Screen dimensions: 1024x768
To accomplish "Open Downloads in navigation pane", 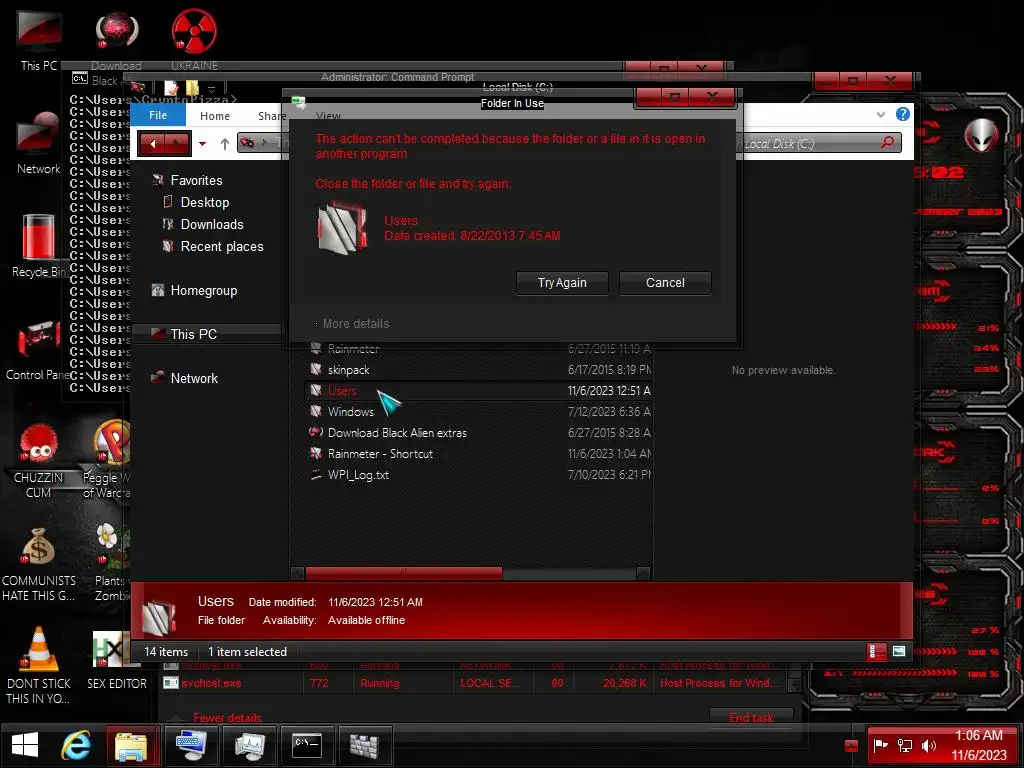I will (x=212, y=225).
